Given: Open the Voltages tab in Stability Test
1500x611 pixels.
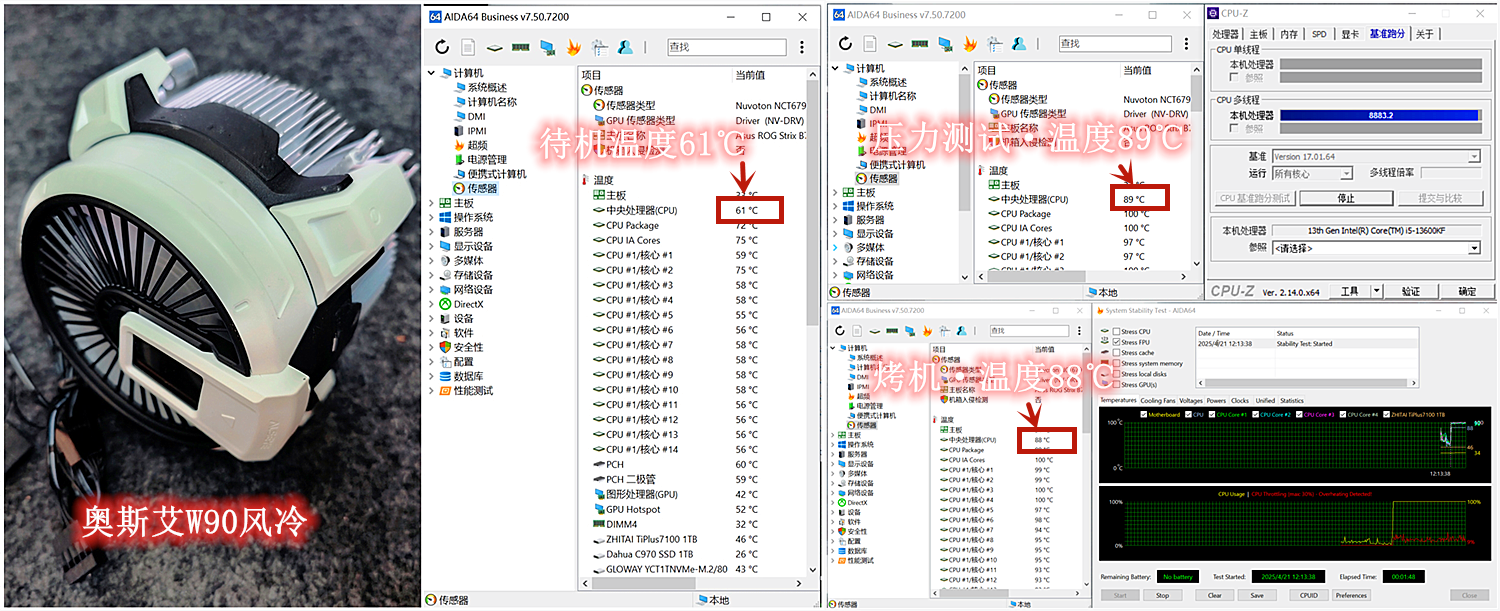Looking at the screenshot, I should coord(1191,401).
